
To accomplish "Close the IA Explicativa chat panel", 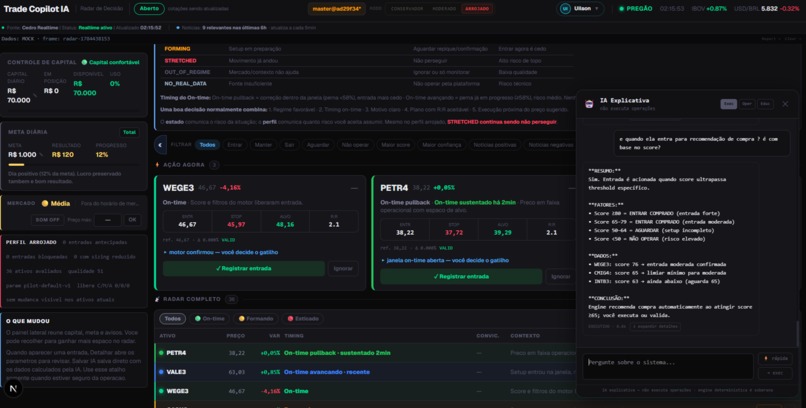I will [x=785, y=104].
